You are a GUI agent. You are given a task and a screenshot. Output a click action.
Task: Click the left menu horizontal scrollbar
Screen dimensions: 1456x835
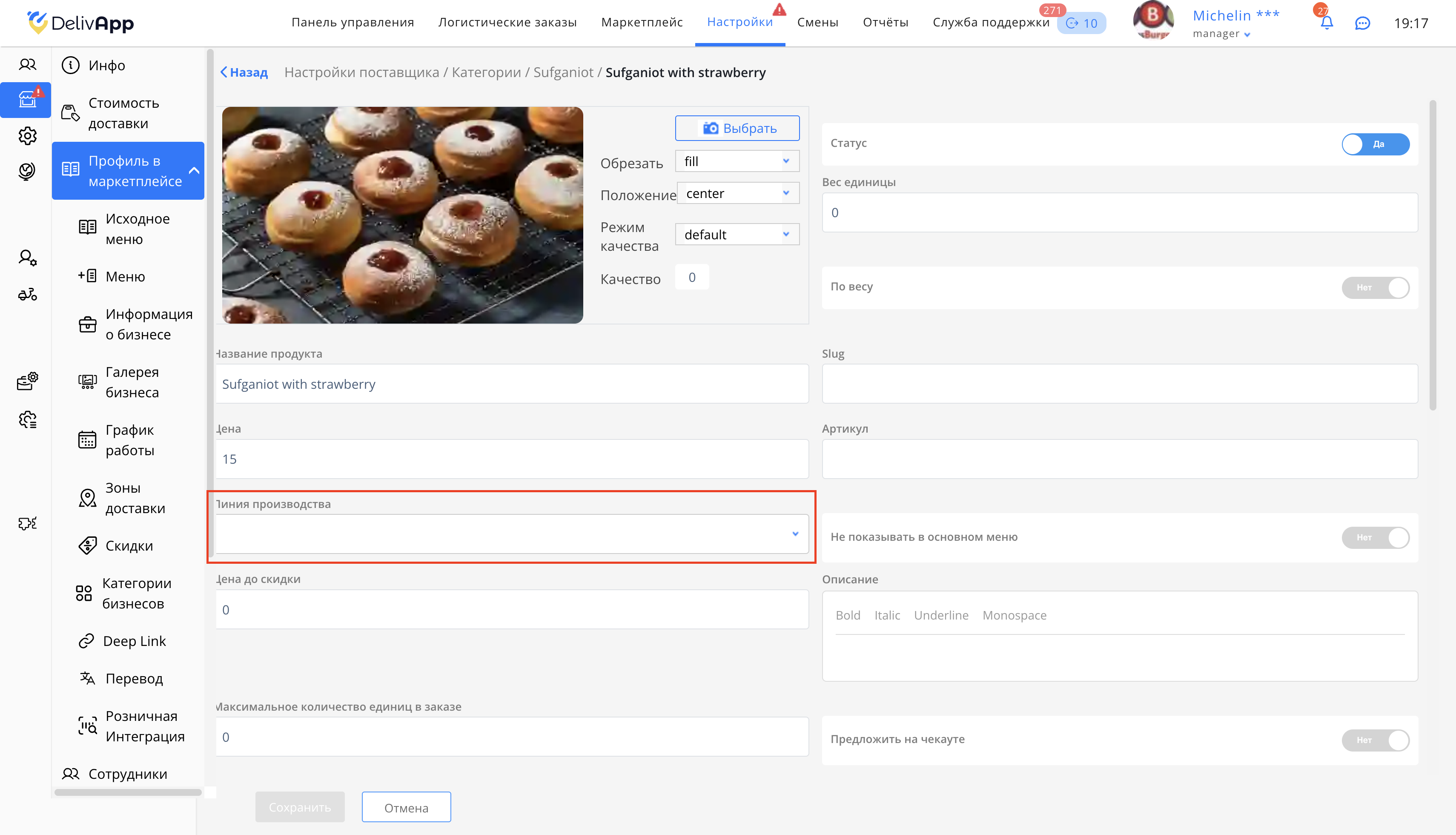tap(128, 792)
